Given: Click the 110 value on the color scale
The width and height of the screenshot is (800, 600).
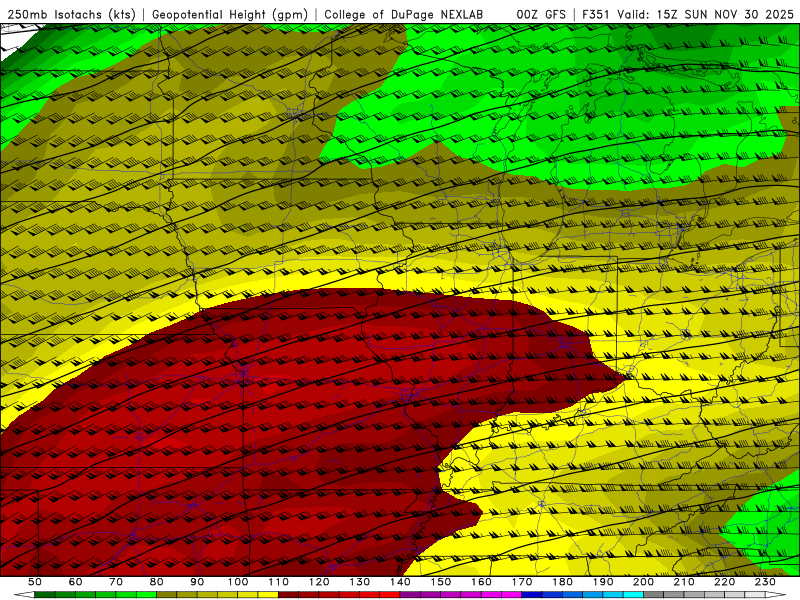Looking at the screenshot, I should coord(279,582).
